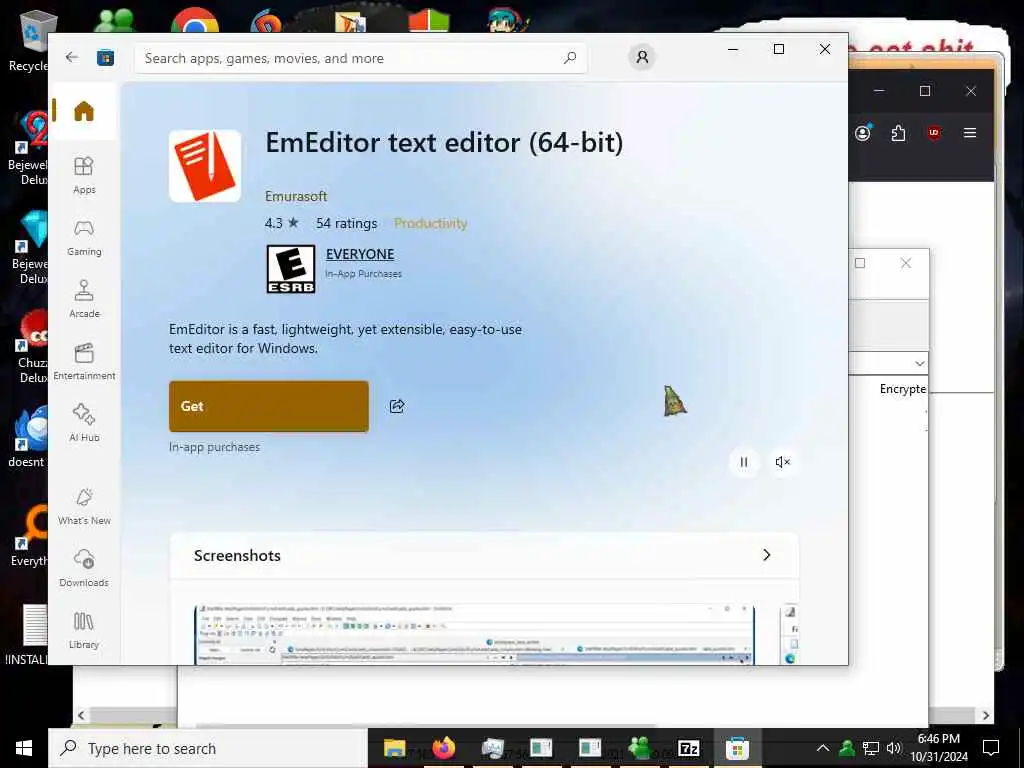Click the back arrow in Microsoft Store
Screen dimensions: 1024x768
tap(72, 57)
